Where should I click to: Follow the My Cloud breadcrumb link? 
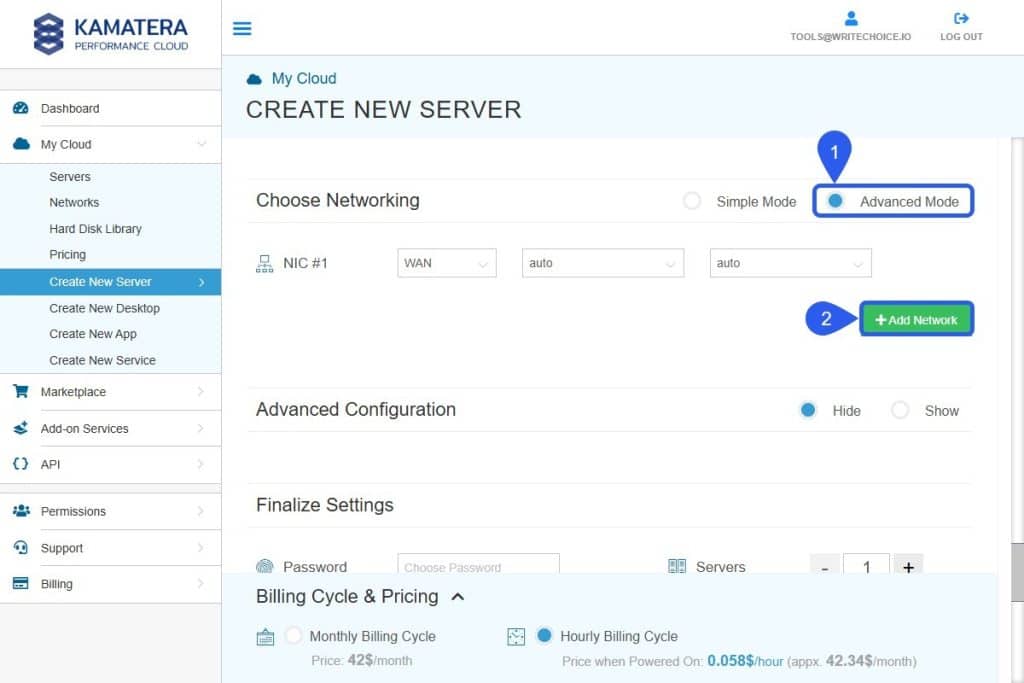(x=304, y=78)
